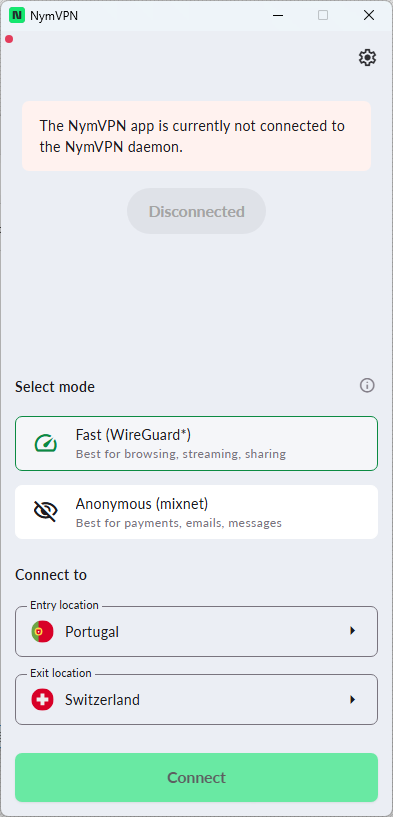Expand the Exit location arrow

(x=353, y=699)
